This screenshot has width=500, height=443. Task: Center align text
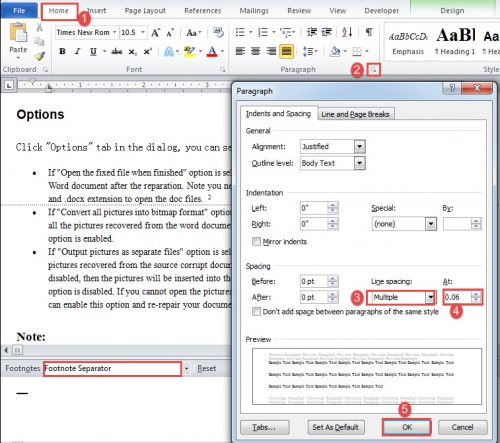256,51
